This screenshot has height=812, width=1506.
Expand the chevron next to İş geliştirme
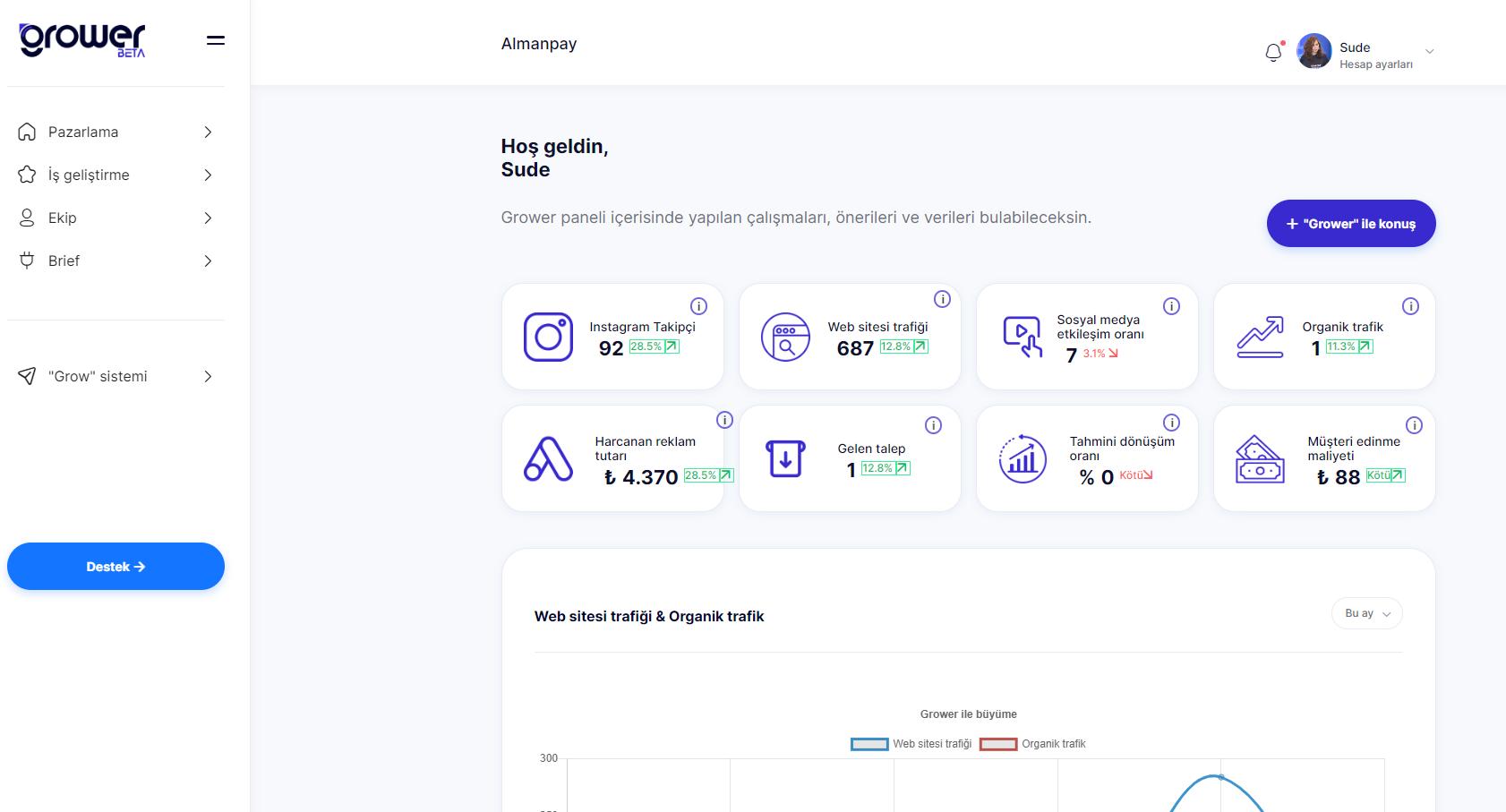tap(208, 175)
